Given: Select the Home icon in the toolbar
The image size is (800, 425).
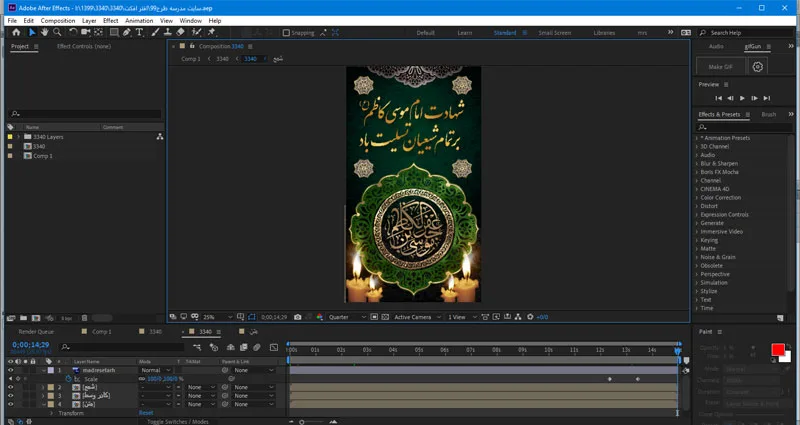Looking at the screenshot, I should [x=16, y=32].
